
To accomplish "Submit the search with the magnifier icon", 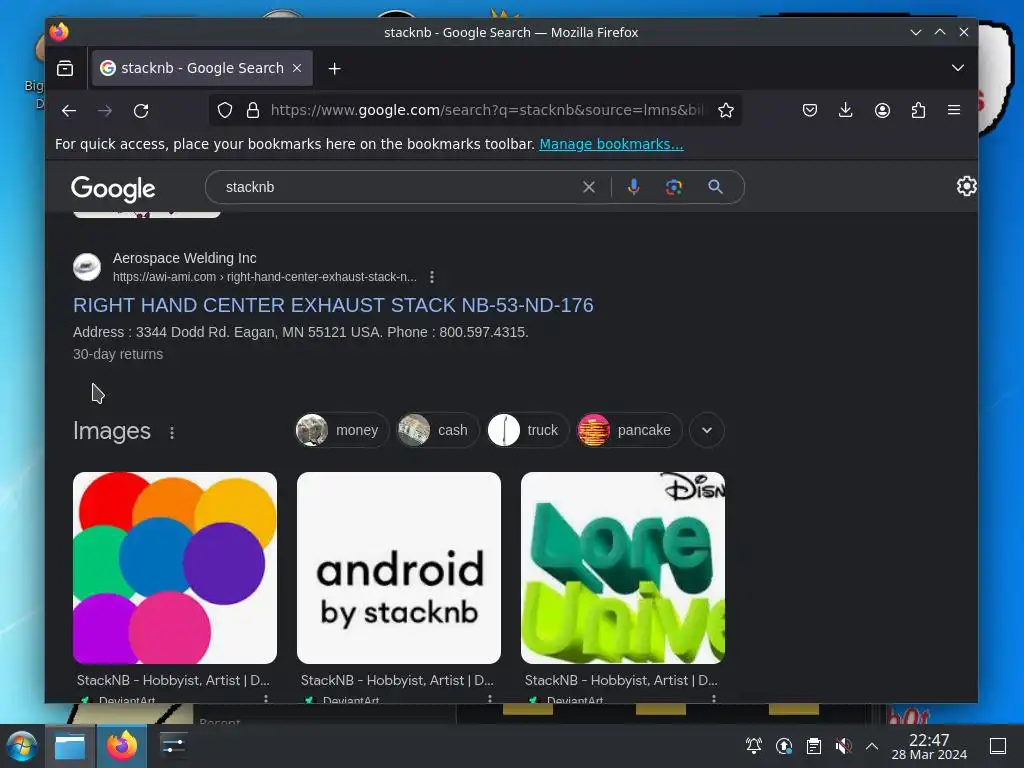I will pos(716,187).
